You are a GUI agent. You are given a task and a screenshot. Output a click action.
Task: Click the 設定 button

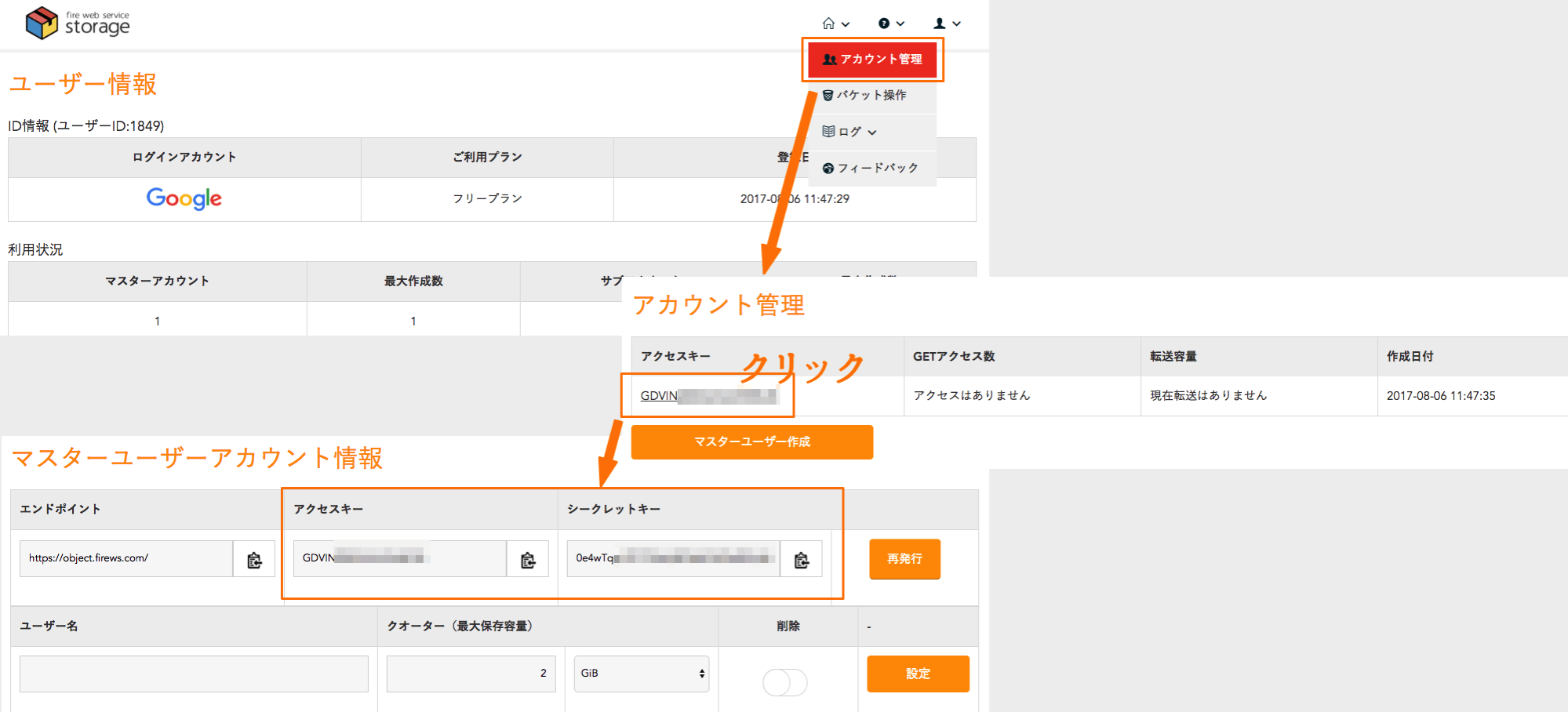919,674
